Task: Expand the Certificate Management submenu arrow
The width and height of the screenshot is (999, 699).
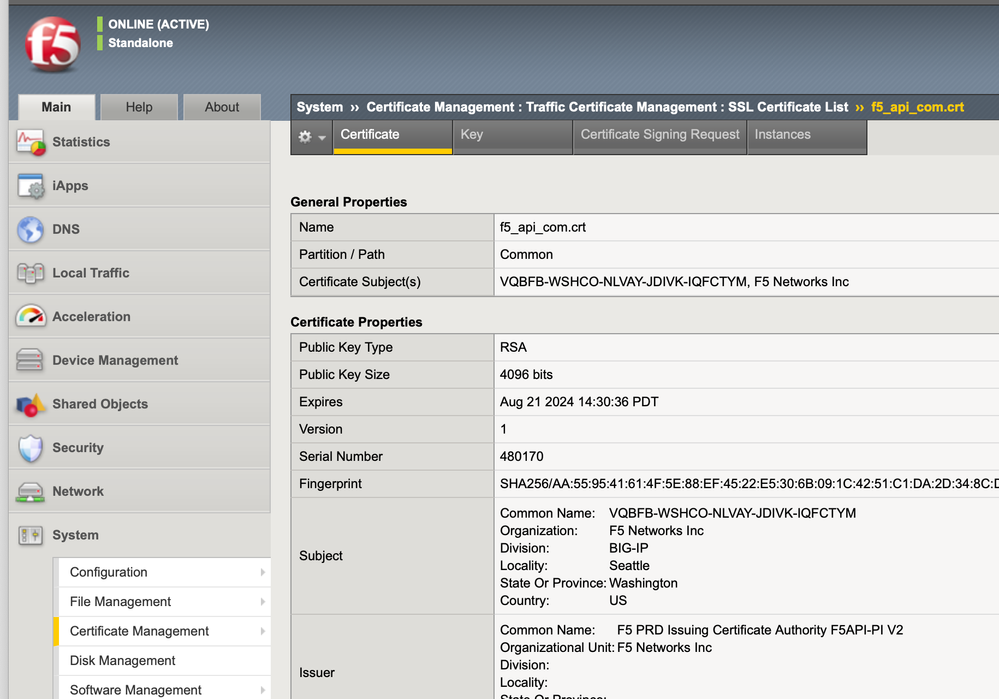Action: tap(262, 631)
